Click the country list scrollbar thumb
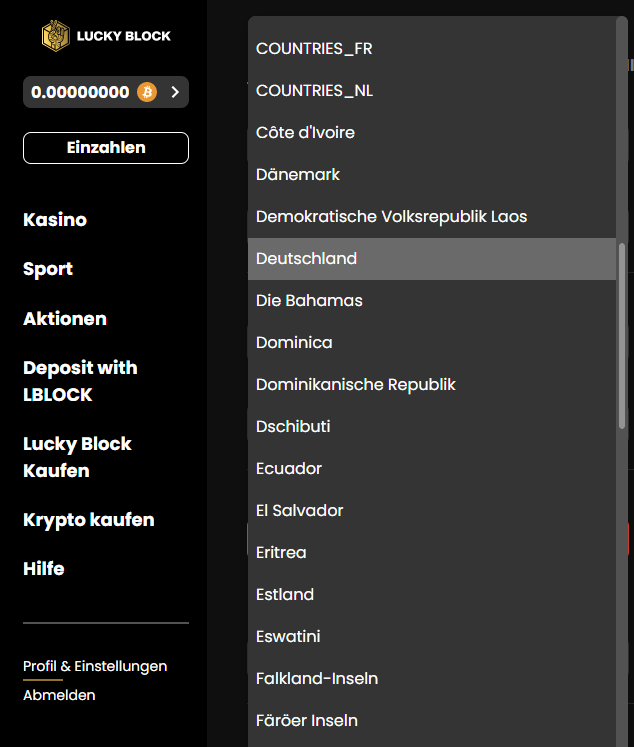The width and height of the screenshot is (634, 747). pyautogui.click(x=622, y=335)
